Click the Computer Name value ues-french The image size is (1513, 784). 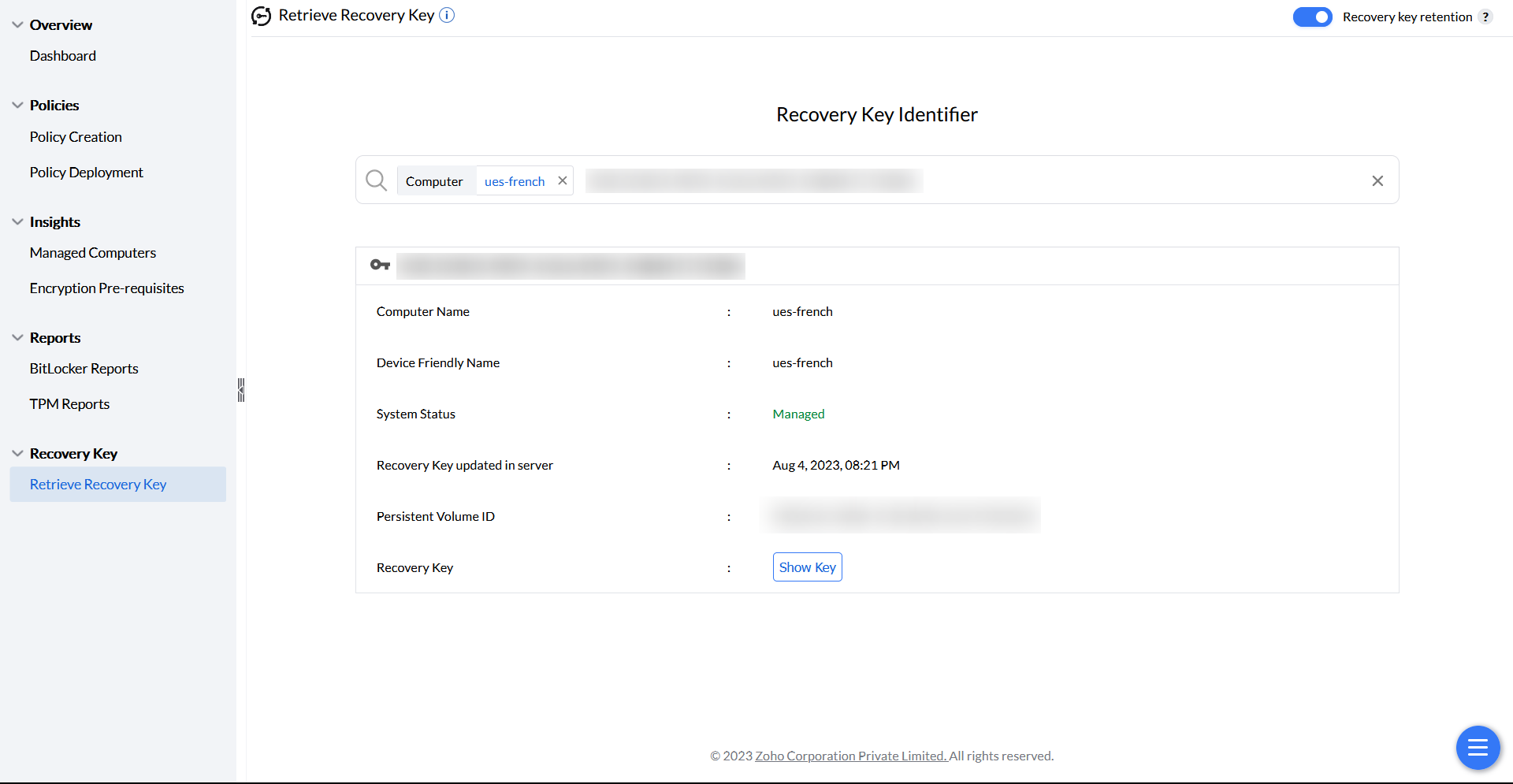click(x=802, y=312)
